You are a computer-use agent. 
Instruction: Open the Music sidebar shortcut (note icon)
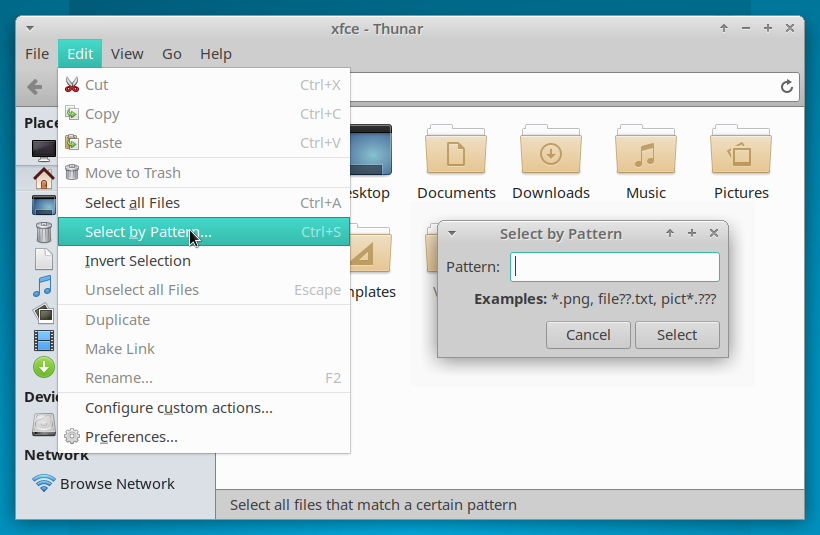[x=43, y=286]
